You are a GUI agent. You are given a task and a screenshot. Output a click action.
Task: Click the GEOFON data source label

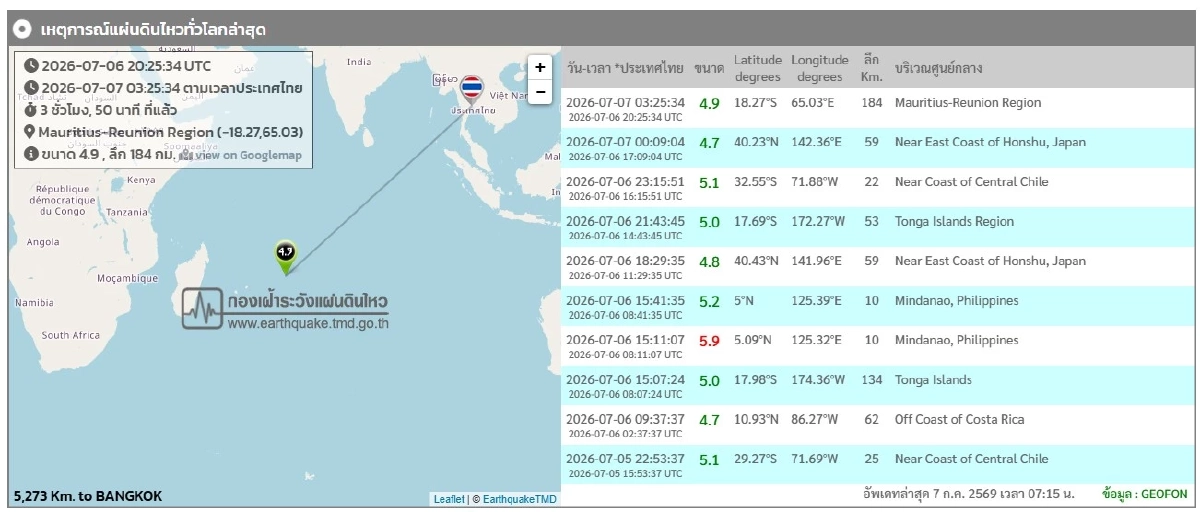pyautogui.click(x=1145, y=494)
